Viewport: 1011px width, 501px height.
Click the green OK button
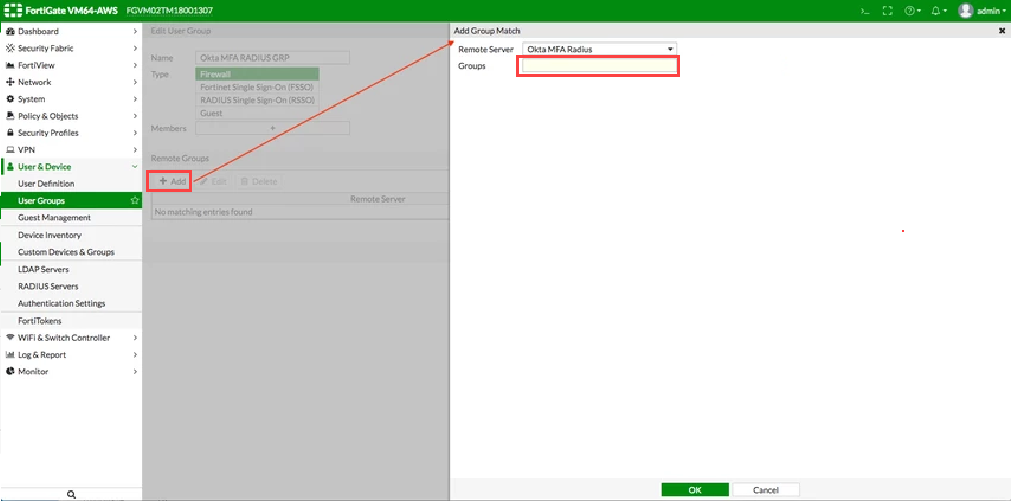point(694,490)
